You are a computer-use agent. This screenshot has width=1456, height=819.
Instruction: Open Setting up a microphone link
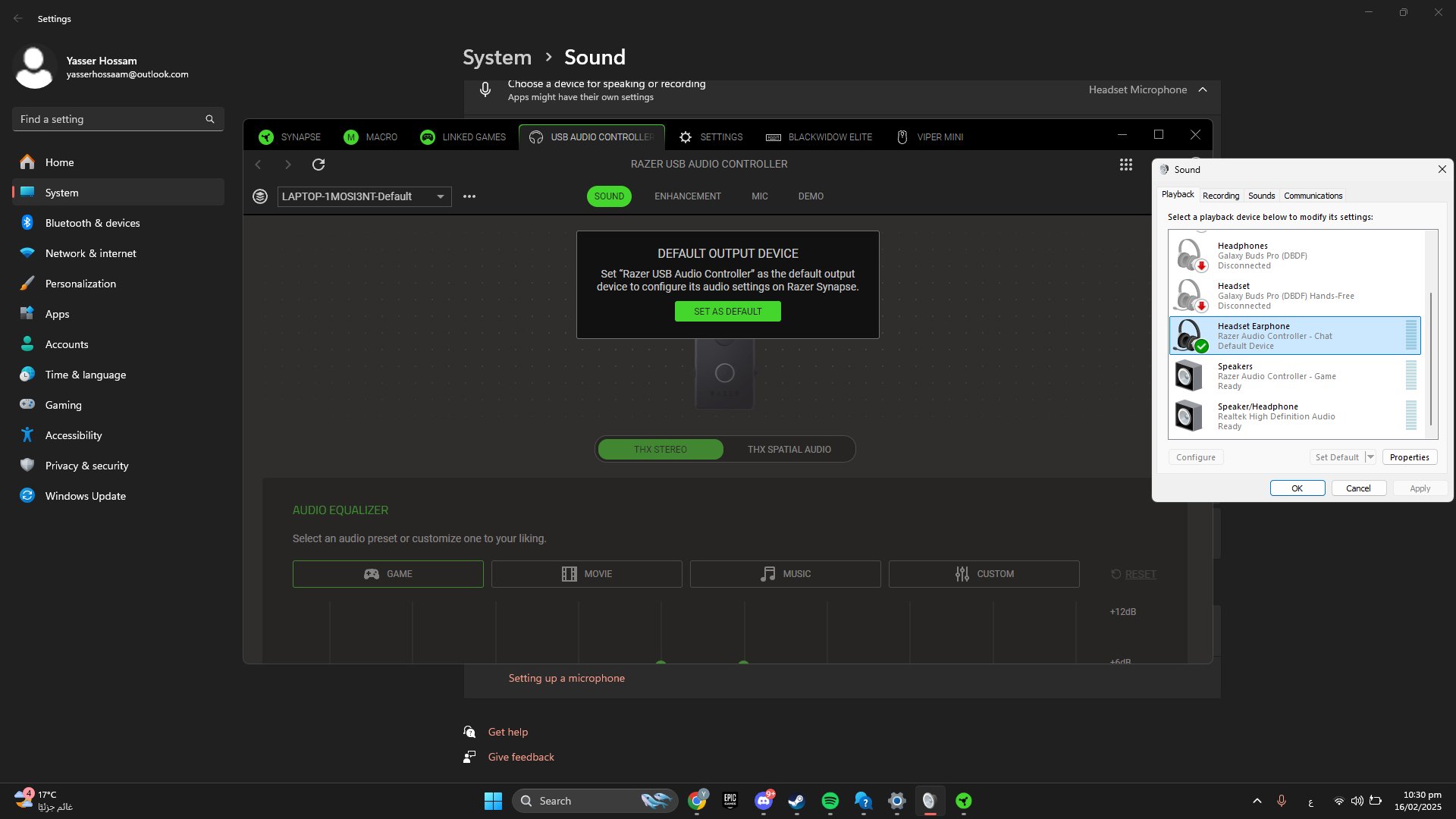pos(566,678)
